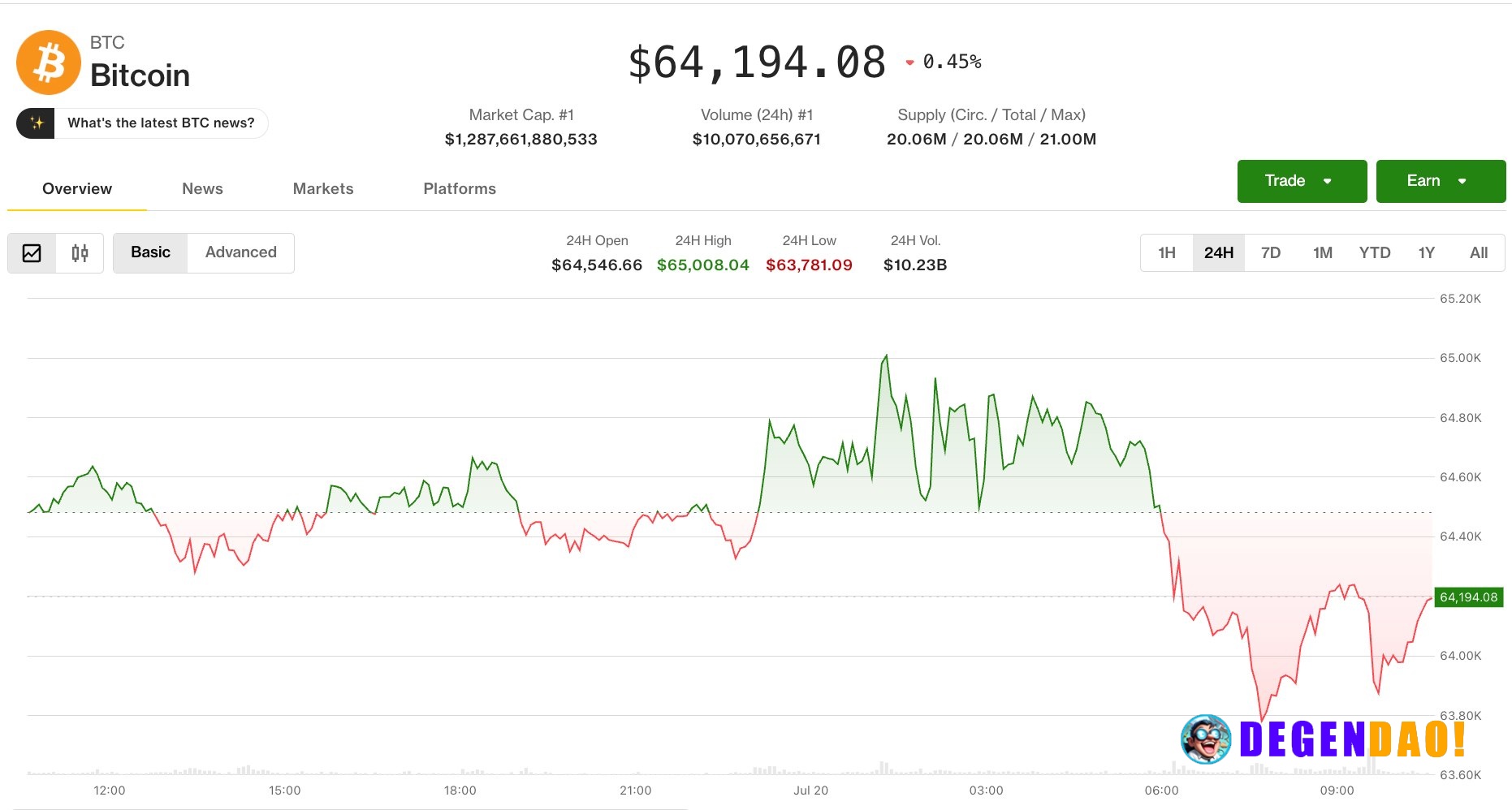Click market cap value $1,287,661,880,533
The image size is (1512, 810).
(521, 139)
